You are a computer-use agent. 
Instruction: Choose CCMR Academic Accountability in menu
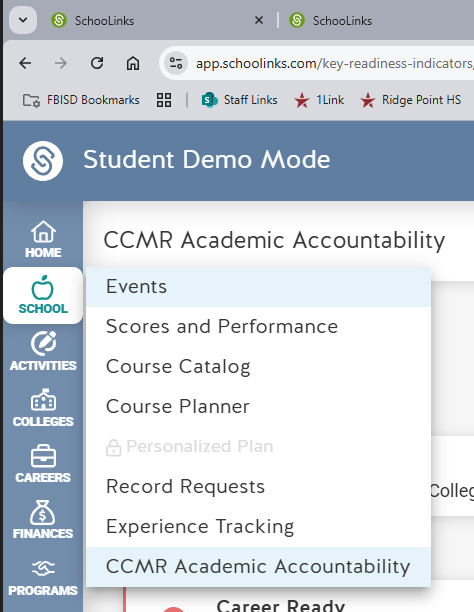click(x=258, y=567)
